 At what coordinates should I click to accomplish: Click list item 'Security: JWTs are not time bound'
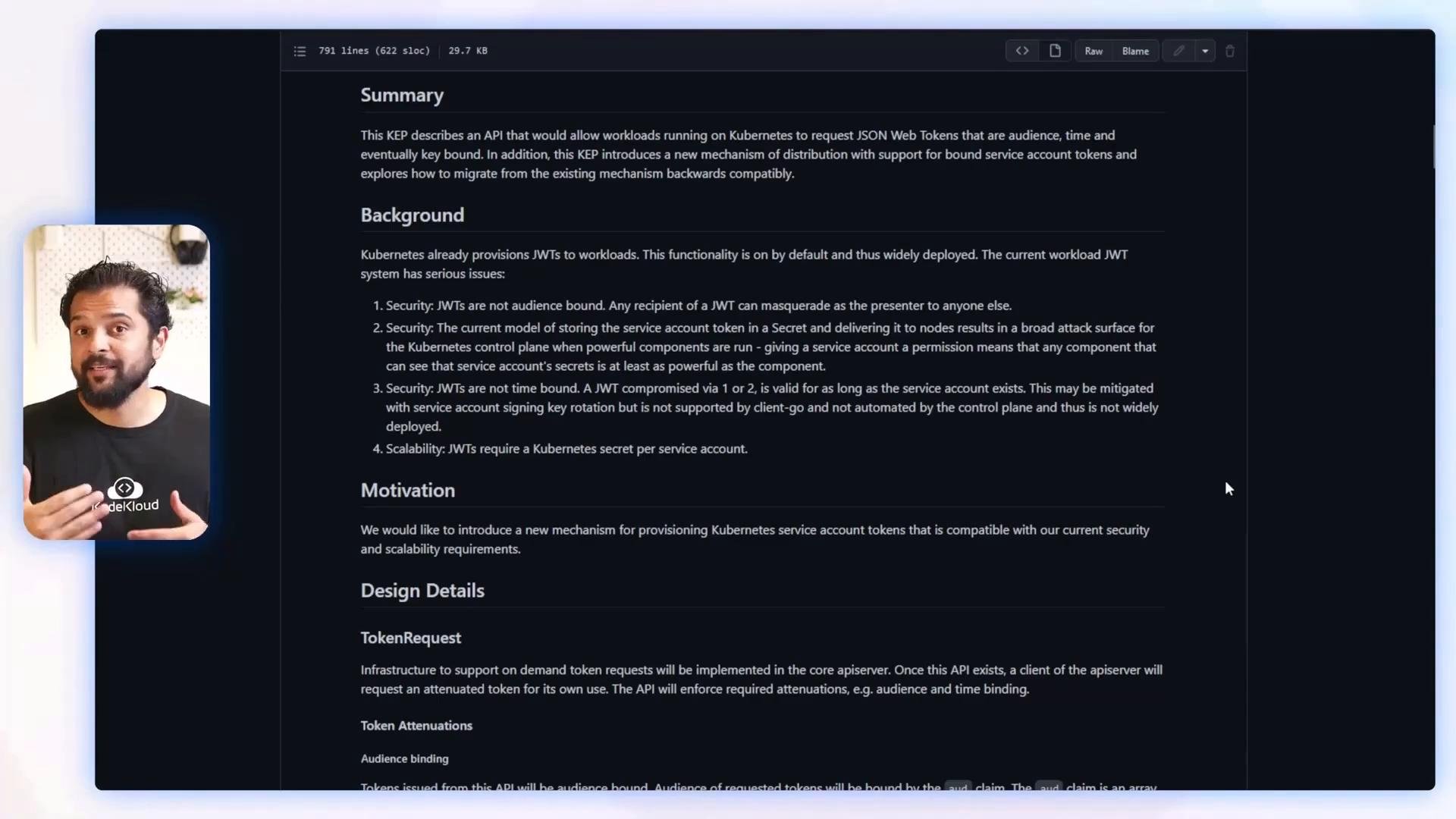(x=772, y=407)
